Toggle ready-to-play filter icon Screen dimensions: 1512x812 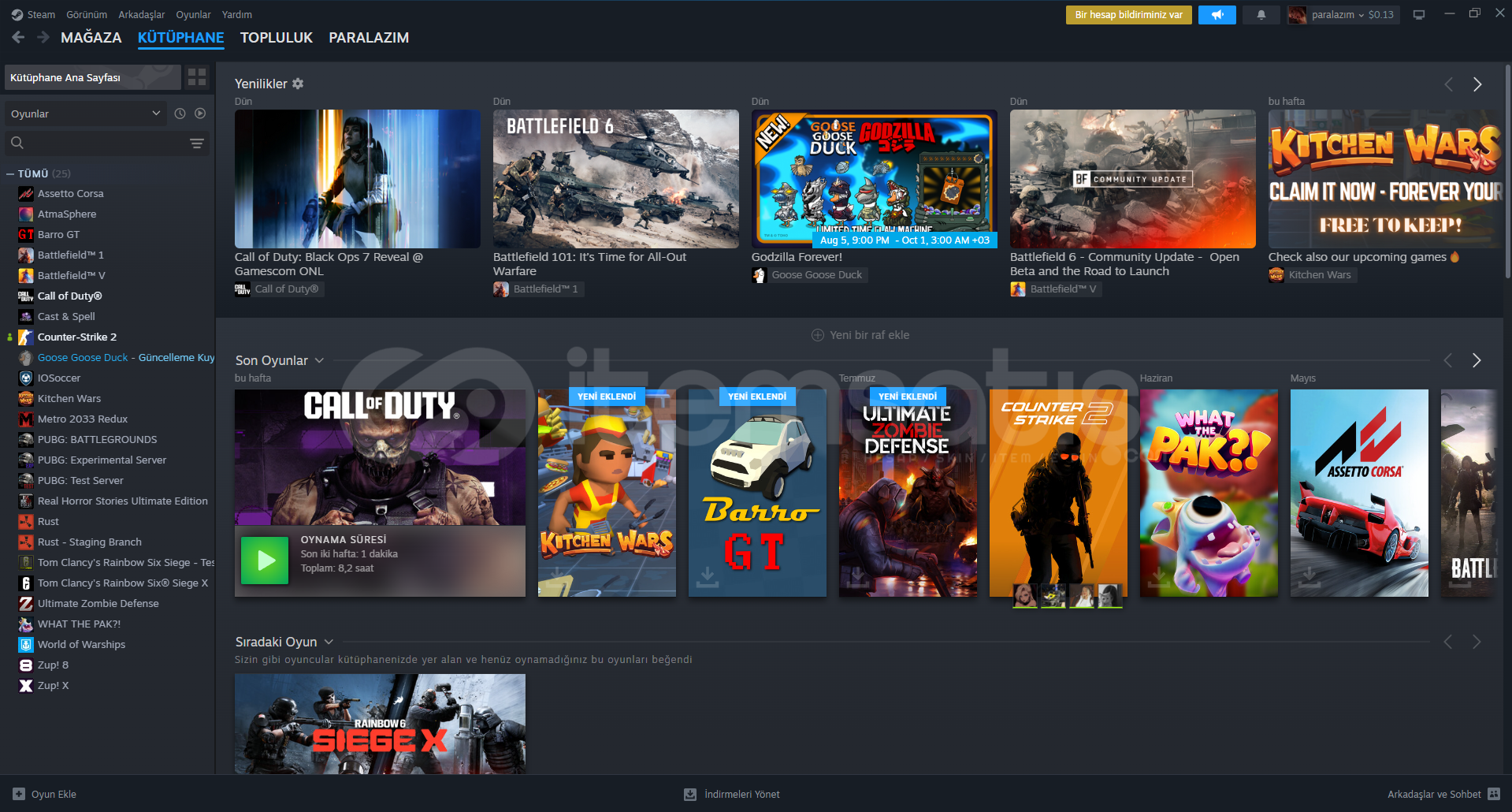tap(200, 114)
